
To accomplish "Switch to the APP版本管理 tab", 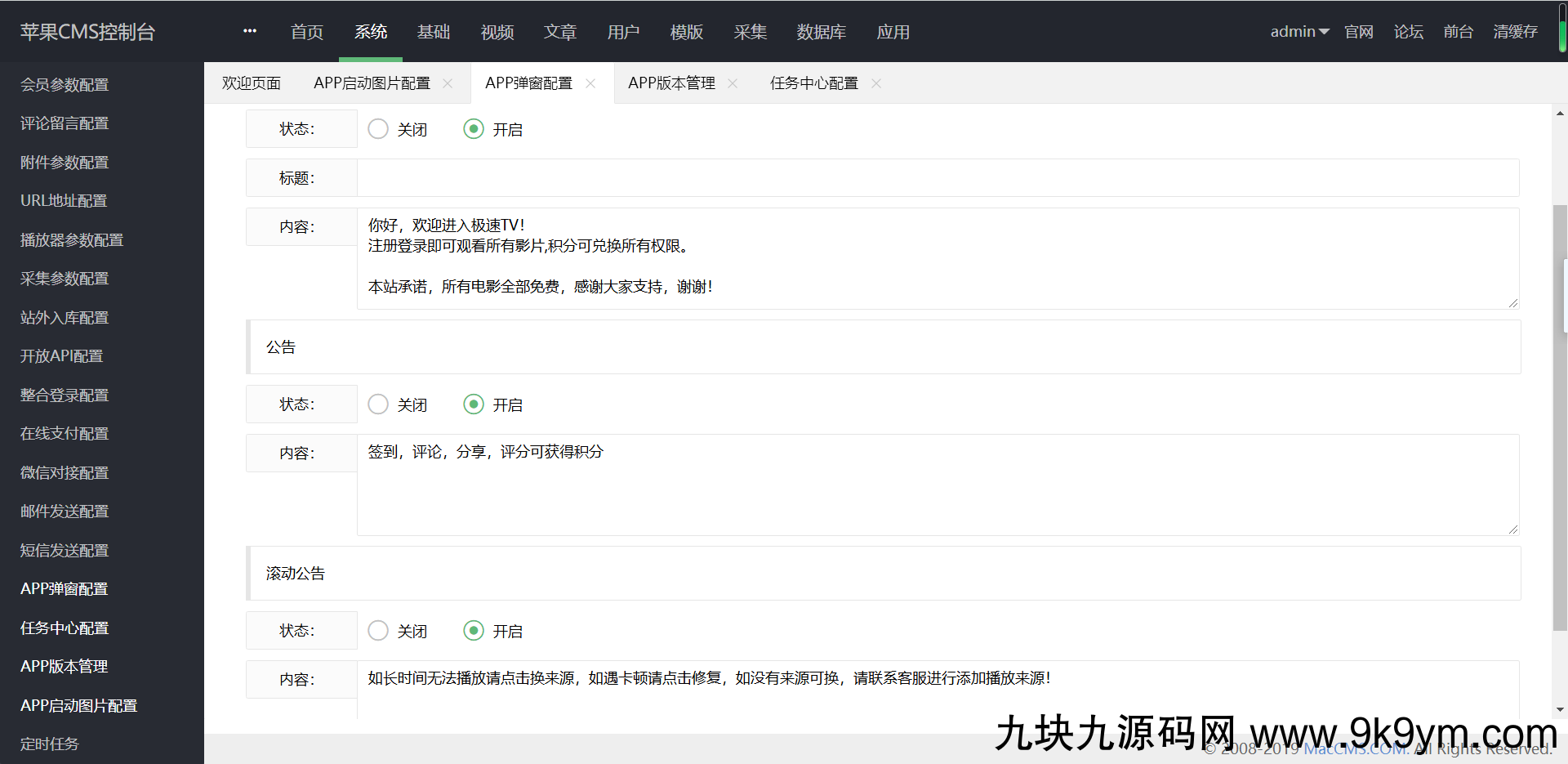I will 670,83.
